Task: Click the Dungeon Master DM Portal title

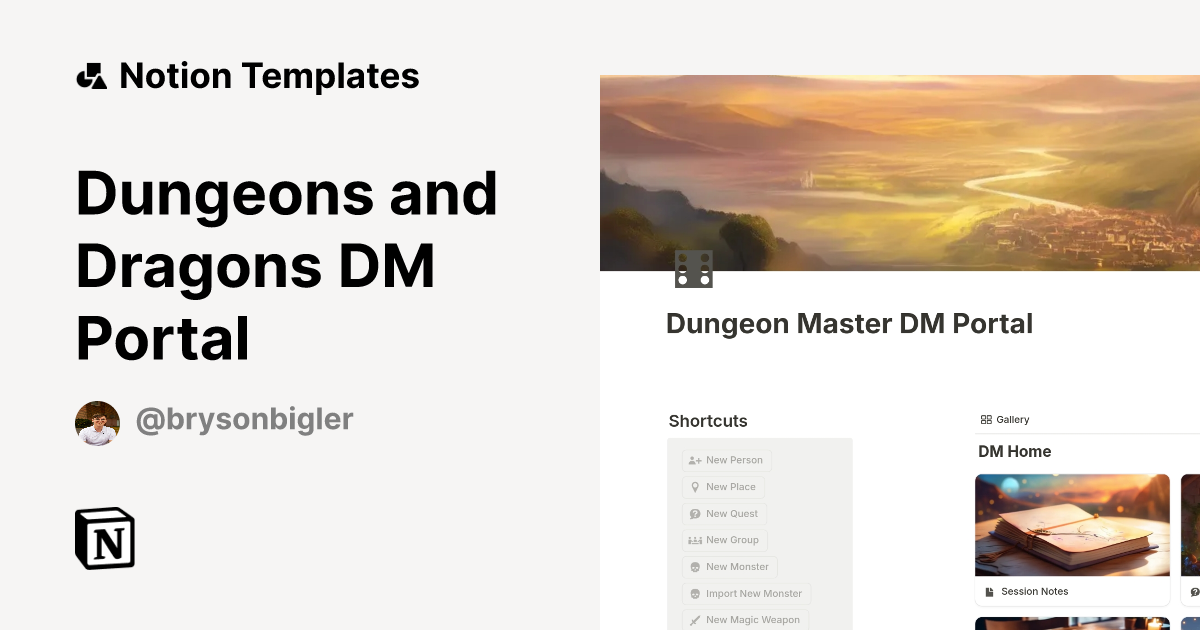Action: pyautogui.click(x=849, y=324)
